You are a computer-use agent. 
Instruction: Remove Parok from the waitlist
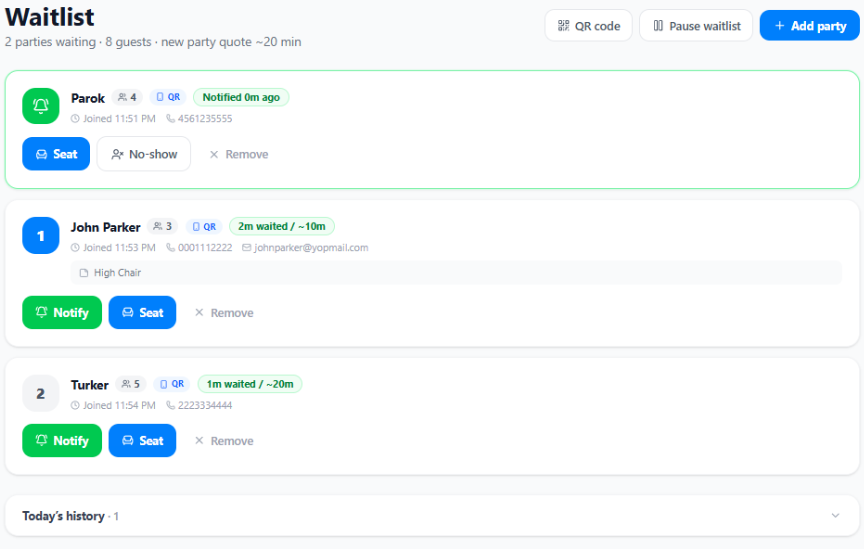(239, 154)
